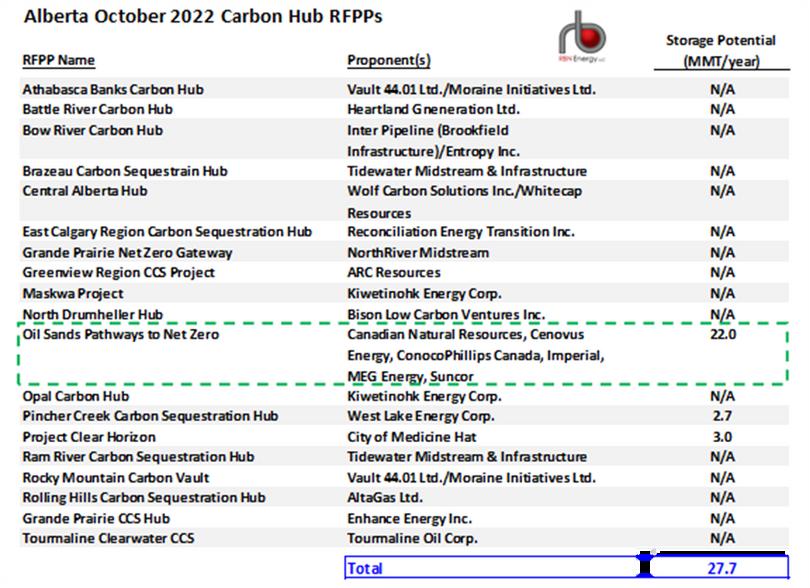
Task: Click proponent 'Bison Low Carbon Ventures Inc.'
Action: [446, 314]
